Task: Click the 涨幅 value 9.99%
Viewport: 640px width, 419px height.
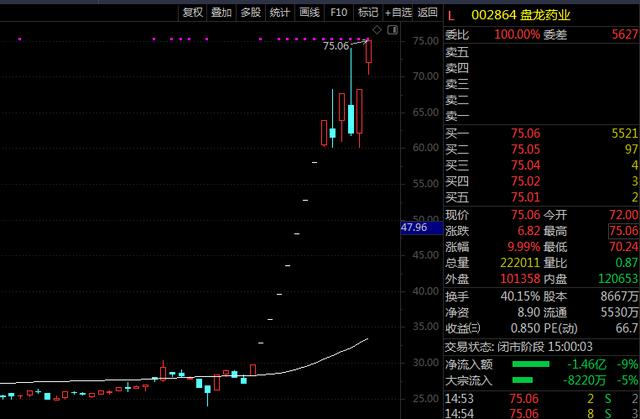Action: (x=524, y=247)
